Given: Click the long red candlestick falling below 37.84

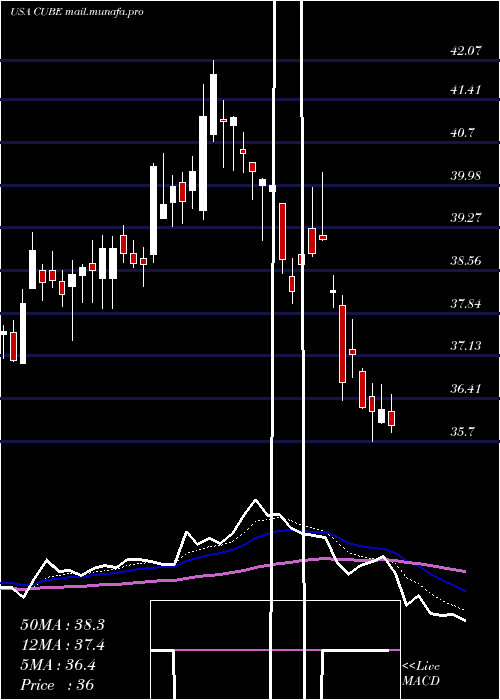Looking at the screenshot, I should (342, 344).
